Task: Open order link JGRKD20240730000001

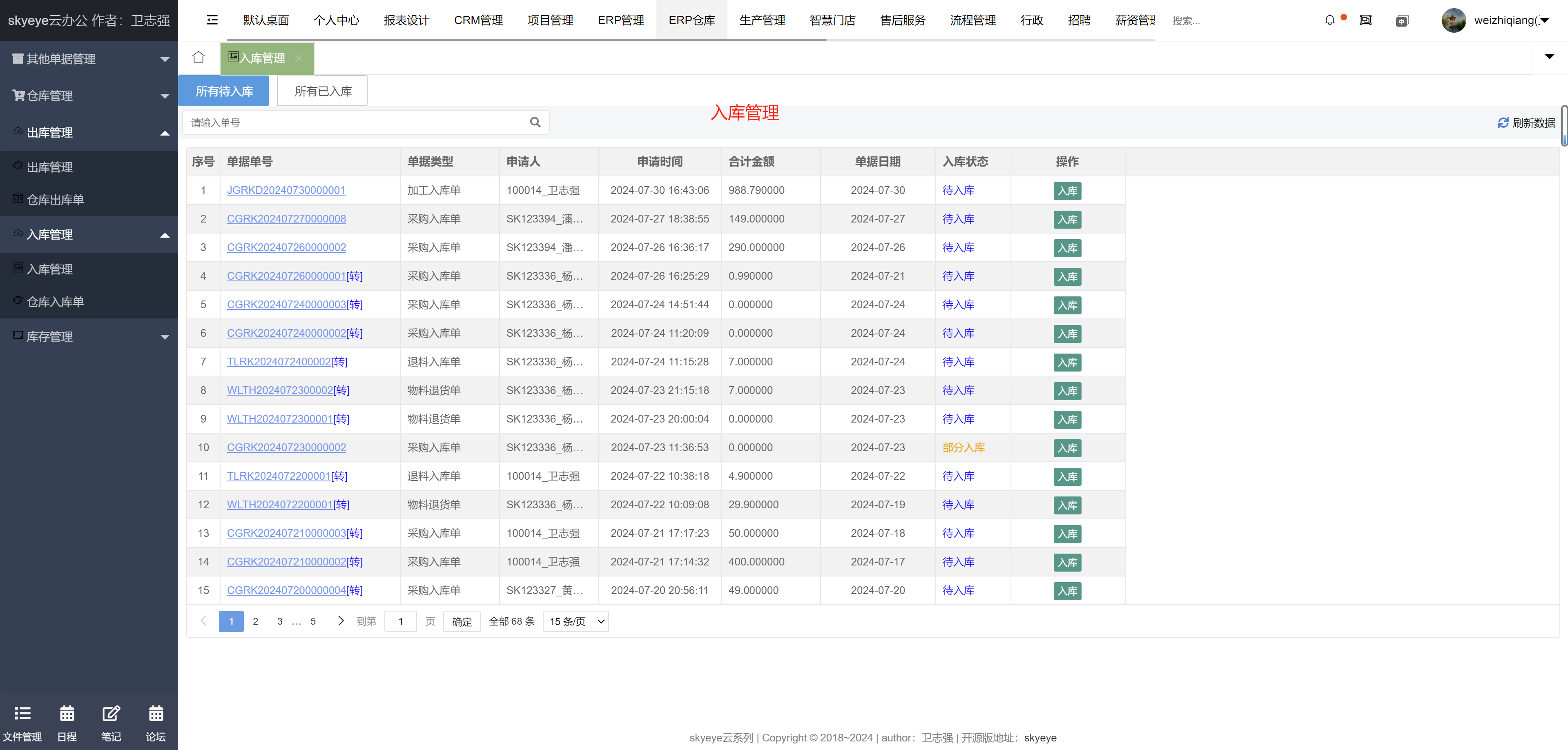Action: tap(286, 190)
